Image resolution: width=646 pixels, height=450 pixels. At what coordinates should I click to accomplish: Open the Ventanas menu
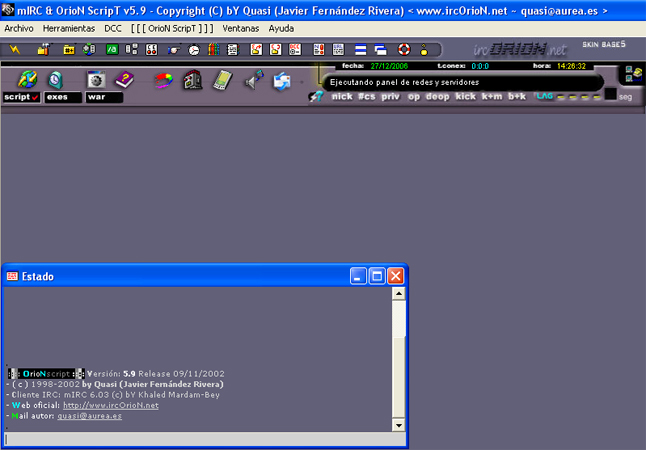241,28
